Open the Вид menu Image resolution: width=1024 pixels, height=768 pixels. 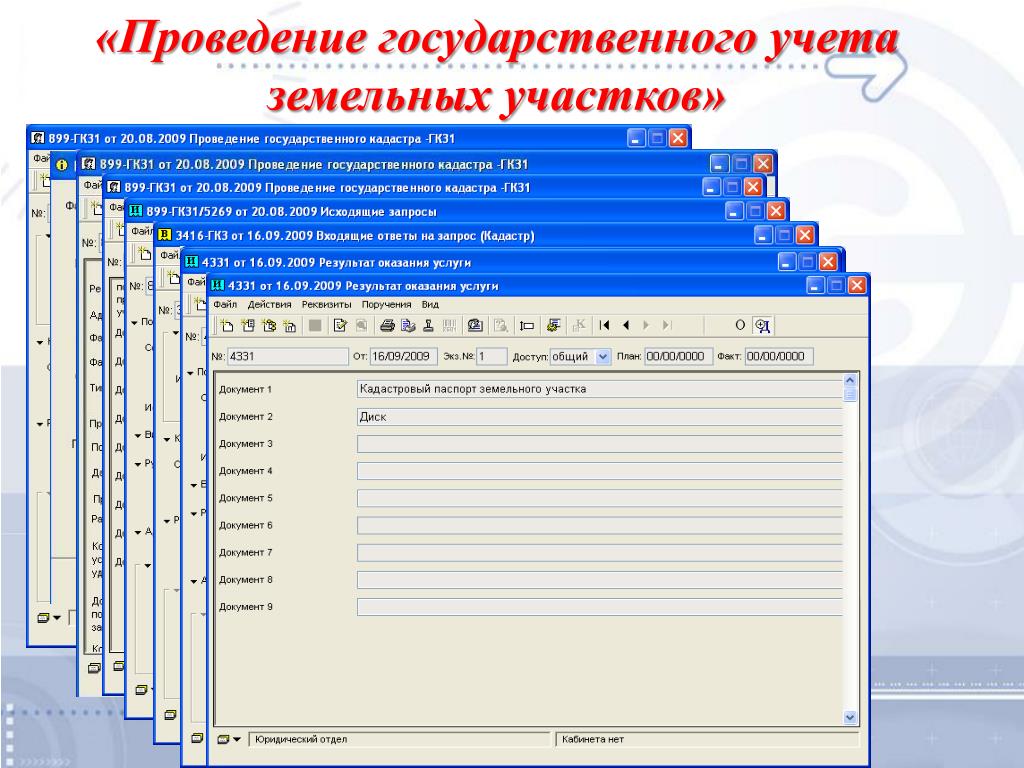click(430, 304)
